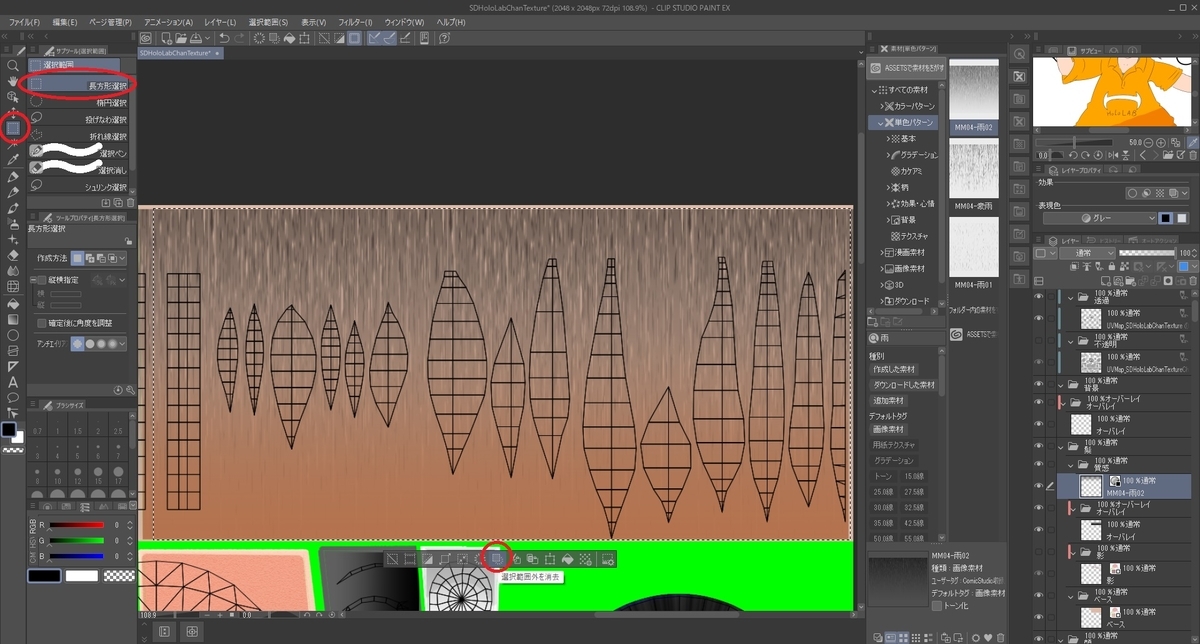Select the MM04-豪雨 material thumbnail
Image resolution: width=1200 pixels, height=644 pixels.
973,168
